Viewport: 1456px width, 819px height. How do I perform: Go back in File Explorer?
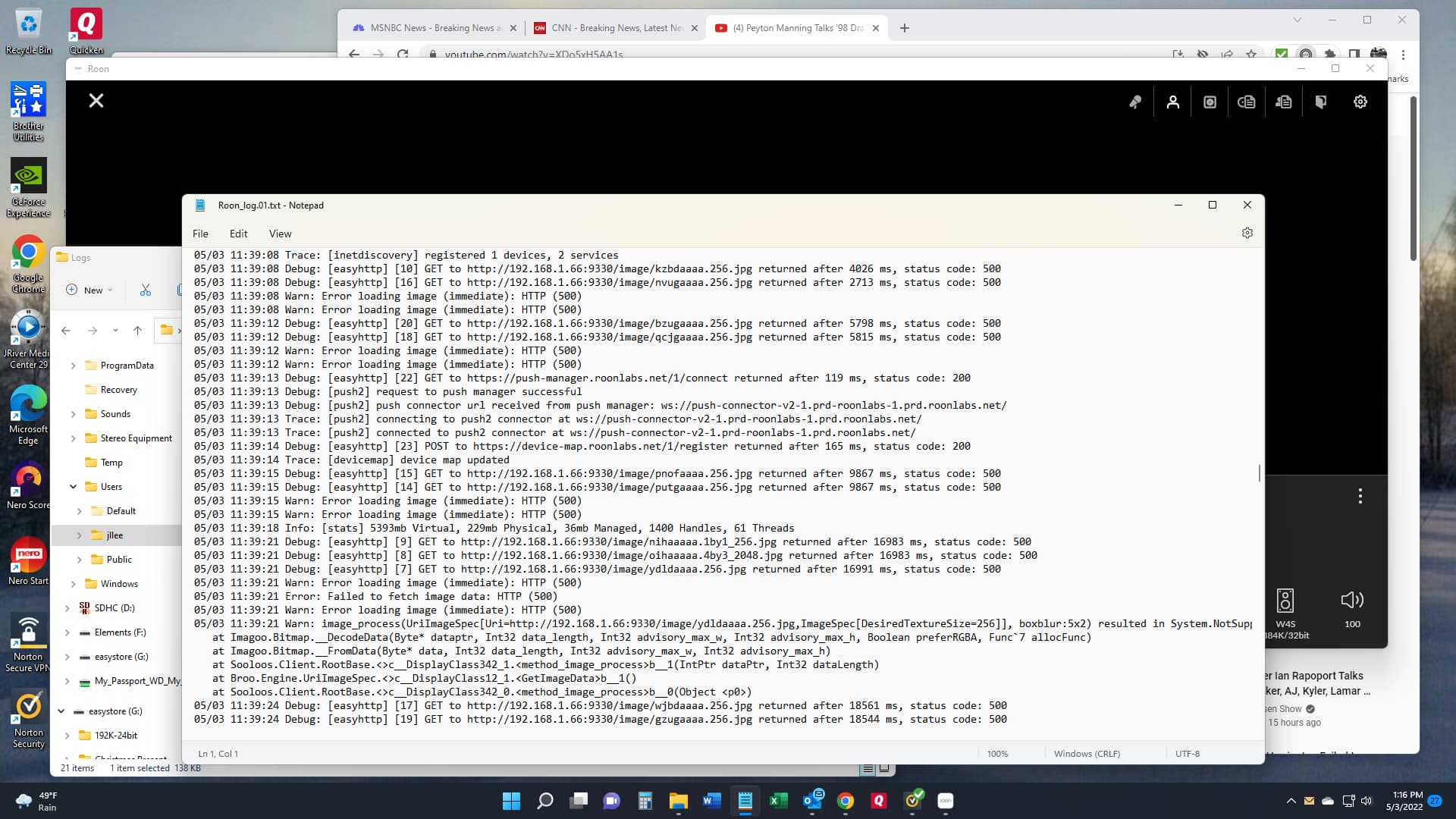(66, 331)
